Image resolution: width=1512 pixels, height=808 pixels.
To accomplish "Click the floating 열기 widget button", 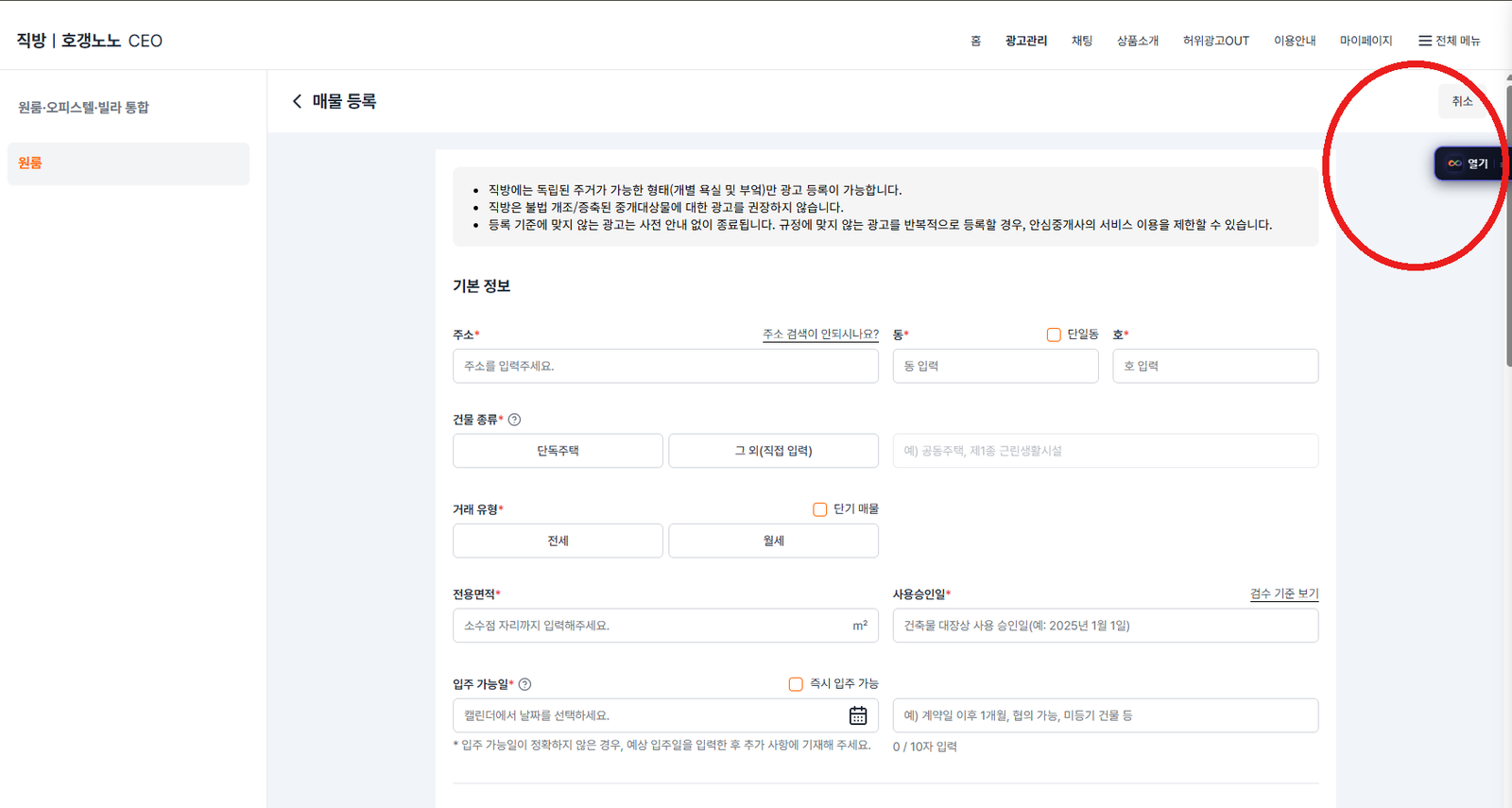I will click(1470, 163).
